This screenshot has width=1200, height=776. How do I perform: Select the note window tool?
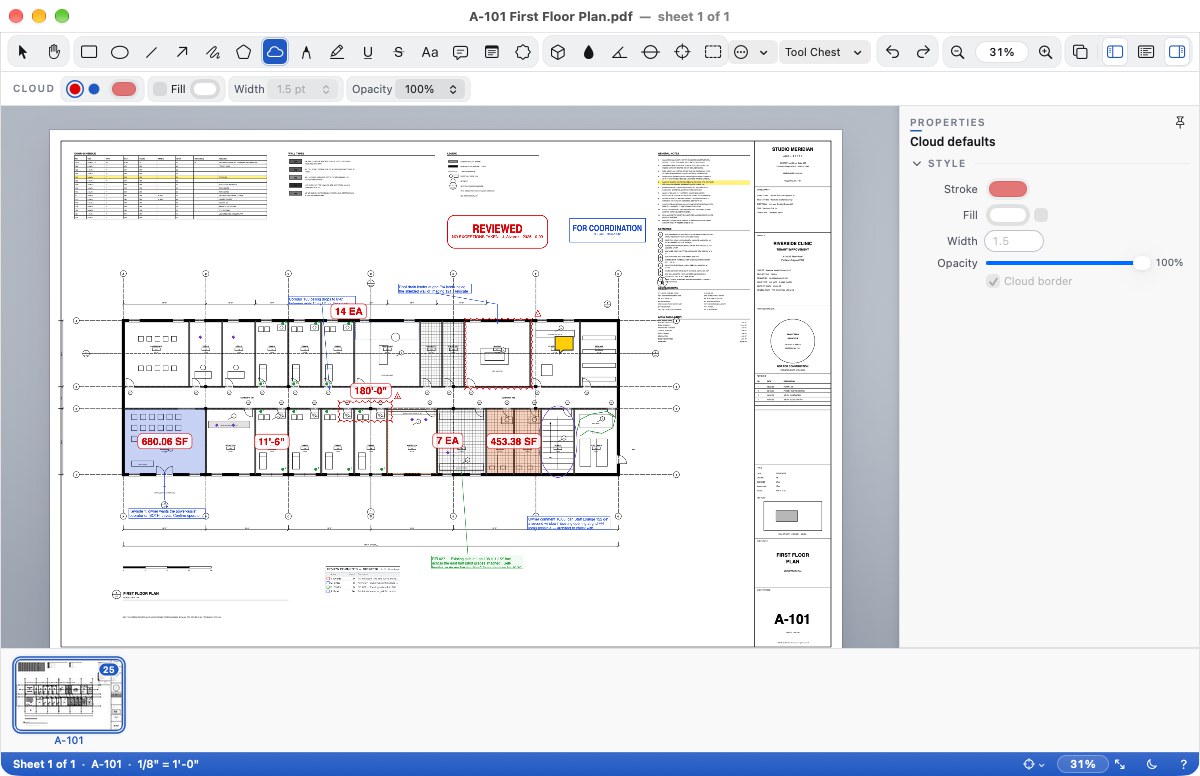pyautogui.click(x=492, y=52)
